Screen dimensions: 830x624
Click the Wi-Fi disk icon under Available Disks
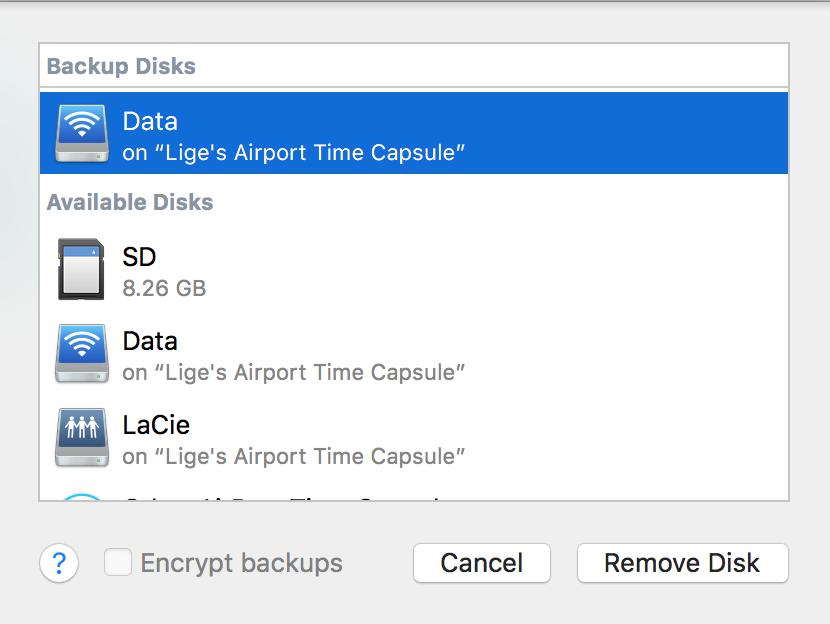coord(81,354)
